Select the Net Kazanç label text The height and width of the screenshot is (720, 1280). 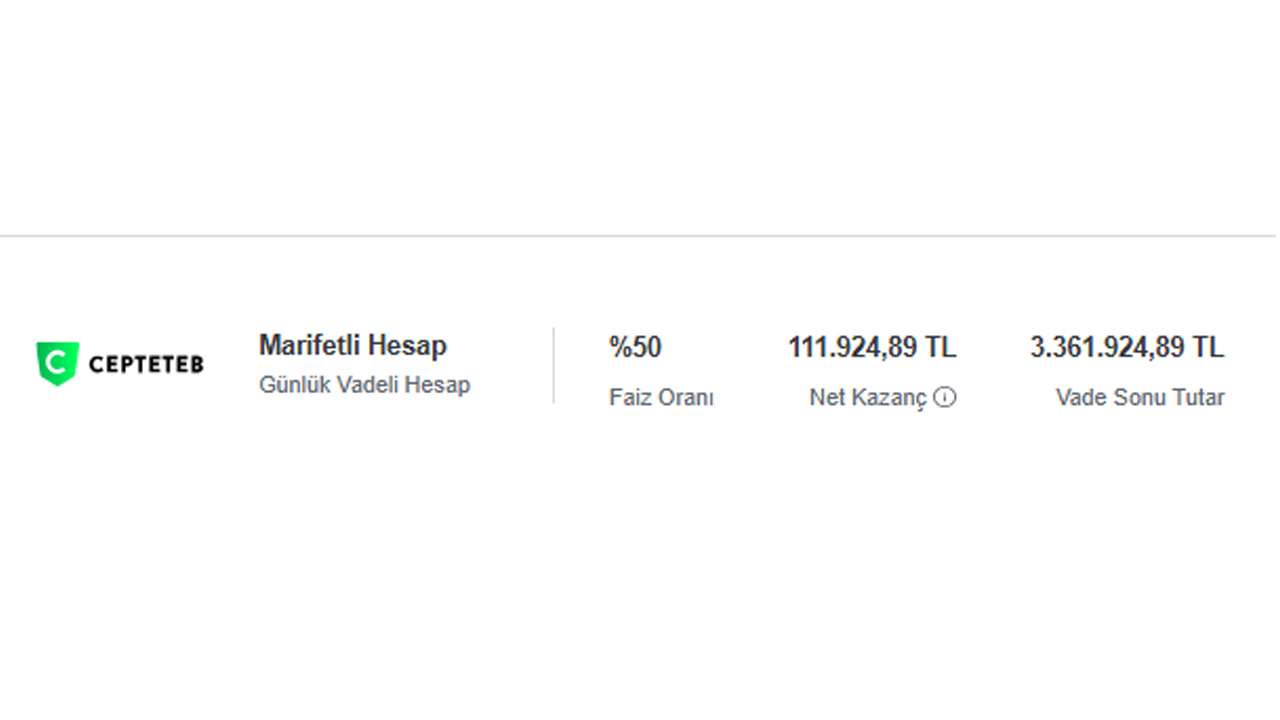[868, 397]
